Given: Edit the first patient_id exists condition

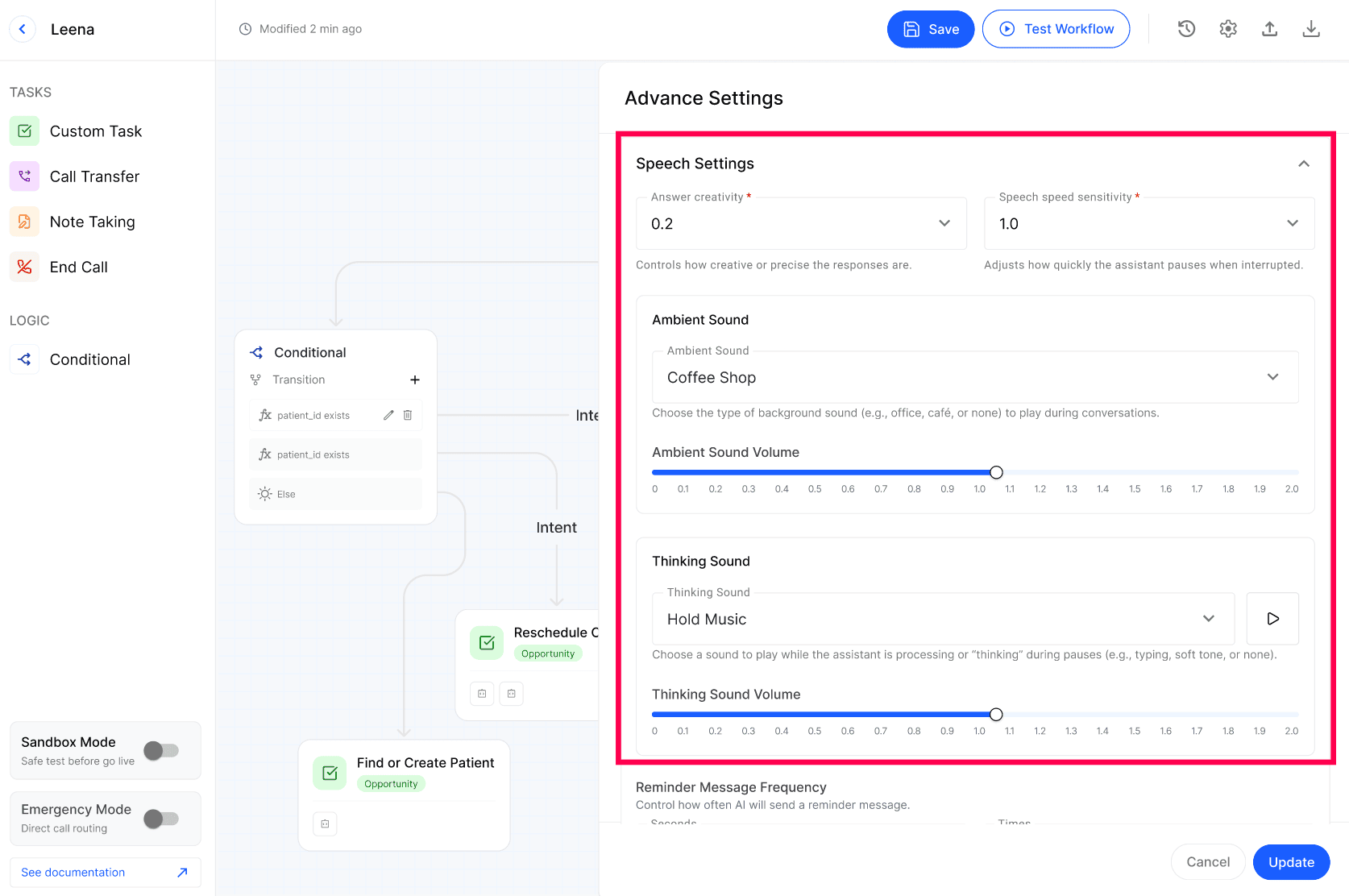Looking at the screenshot, I should pyautogui.click(x=388, y=415).
